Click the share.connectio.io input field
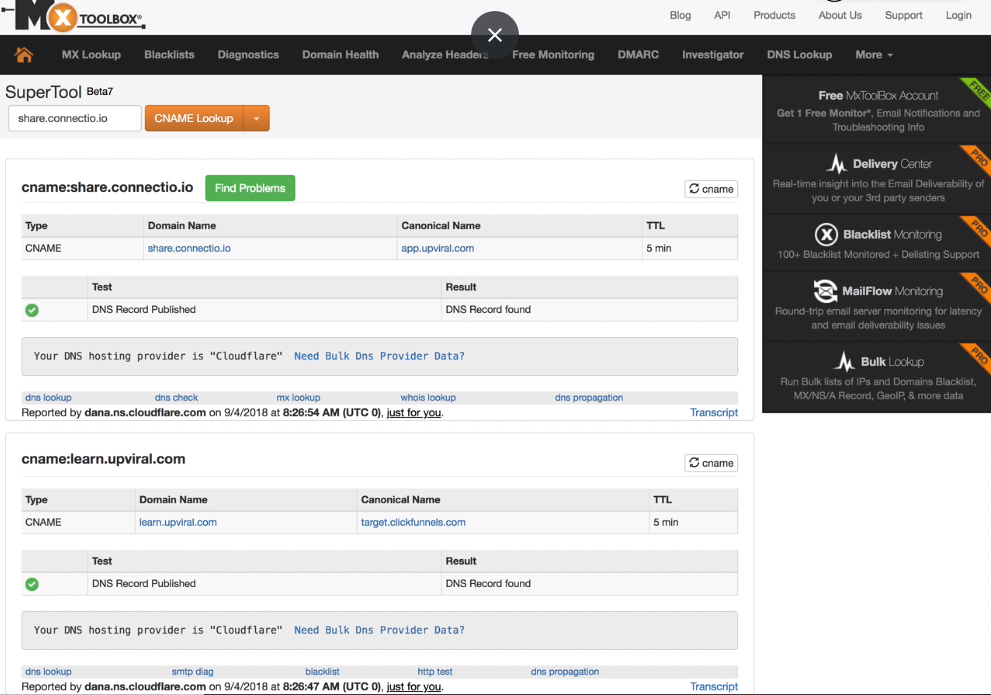991x695 pixels. pyautogui.click(x=75, y=118)
